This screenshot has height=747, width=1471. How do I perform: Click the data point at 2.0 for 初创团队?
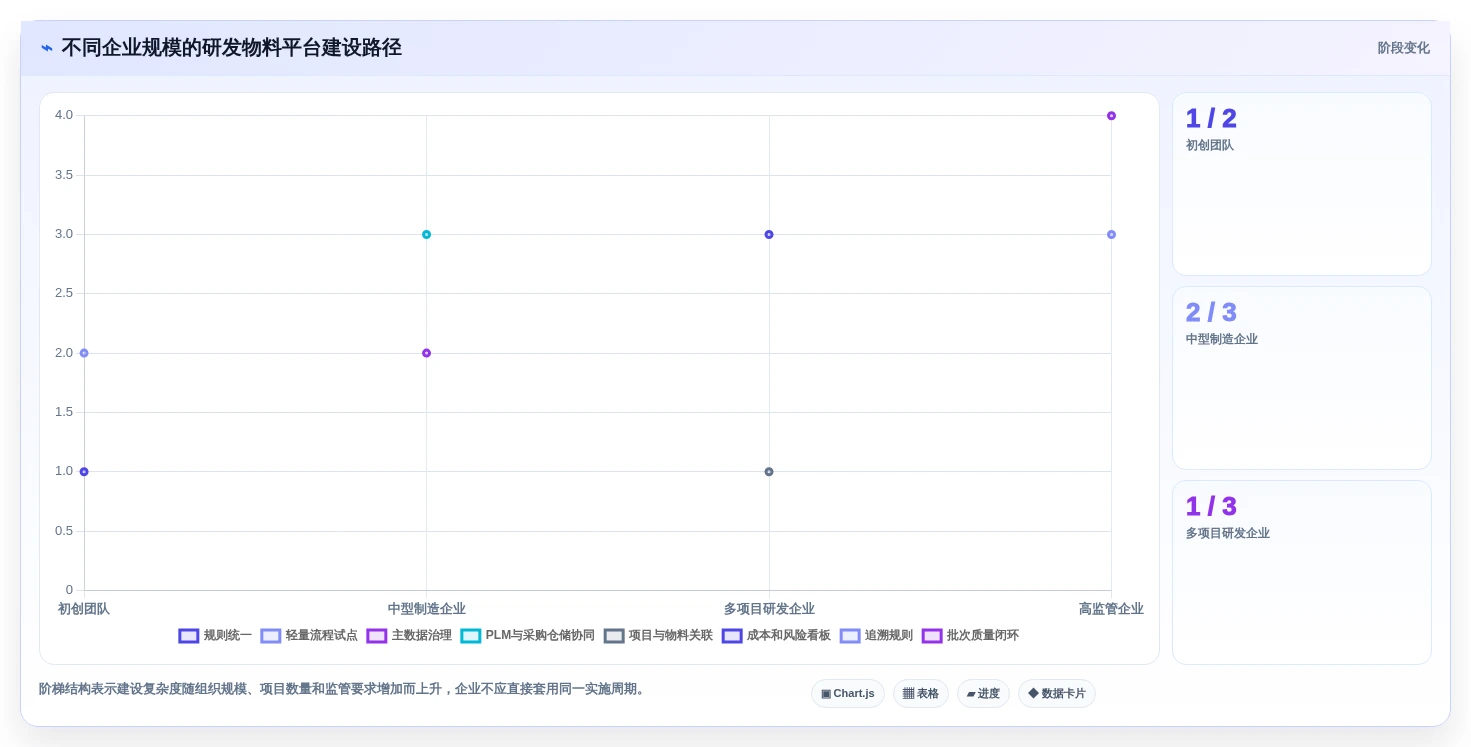click(84, 353)
